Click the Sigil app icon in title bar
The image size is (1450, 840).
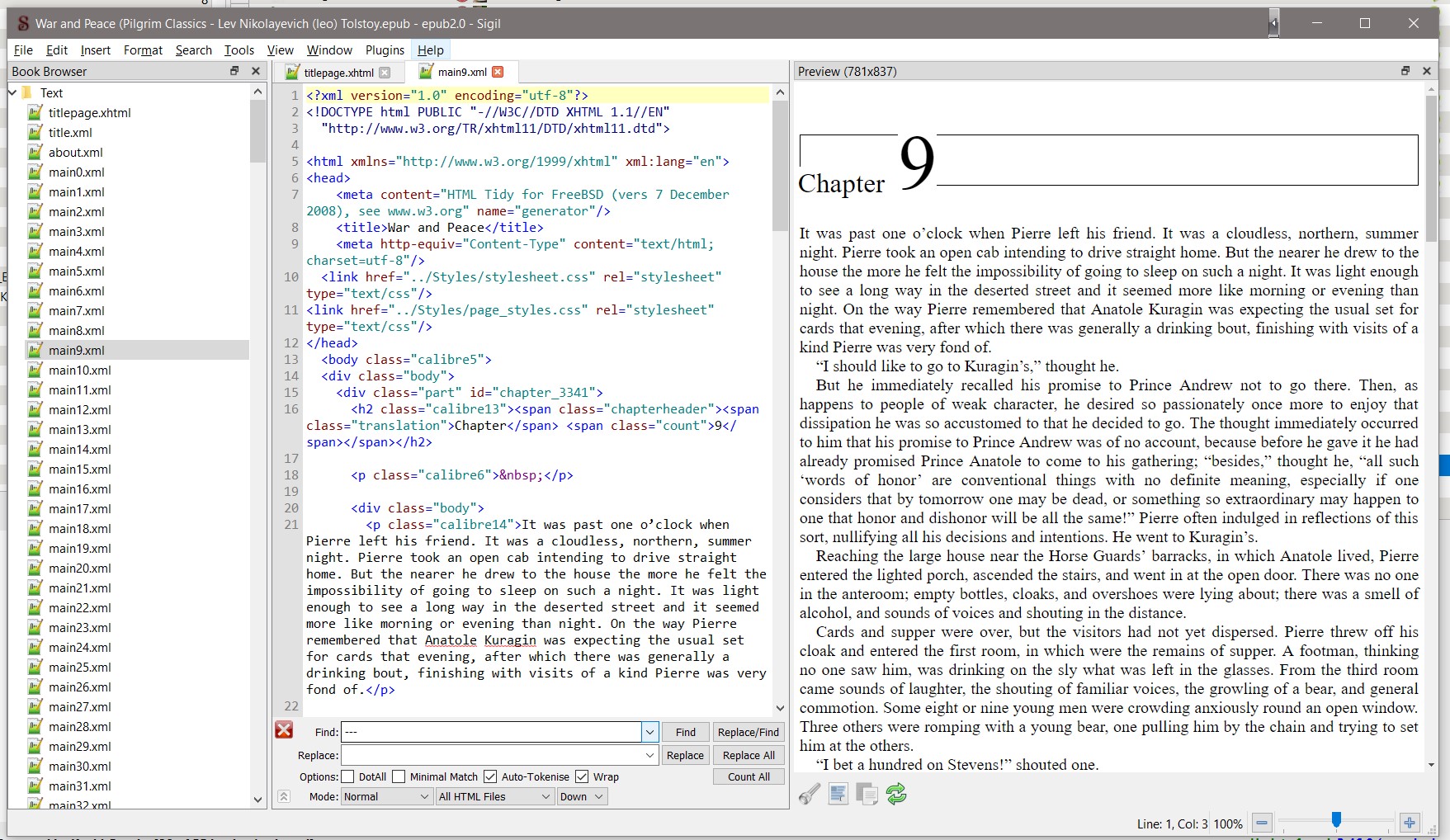click(23, 23)
